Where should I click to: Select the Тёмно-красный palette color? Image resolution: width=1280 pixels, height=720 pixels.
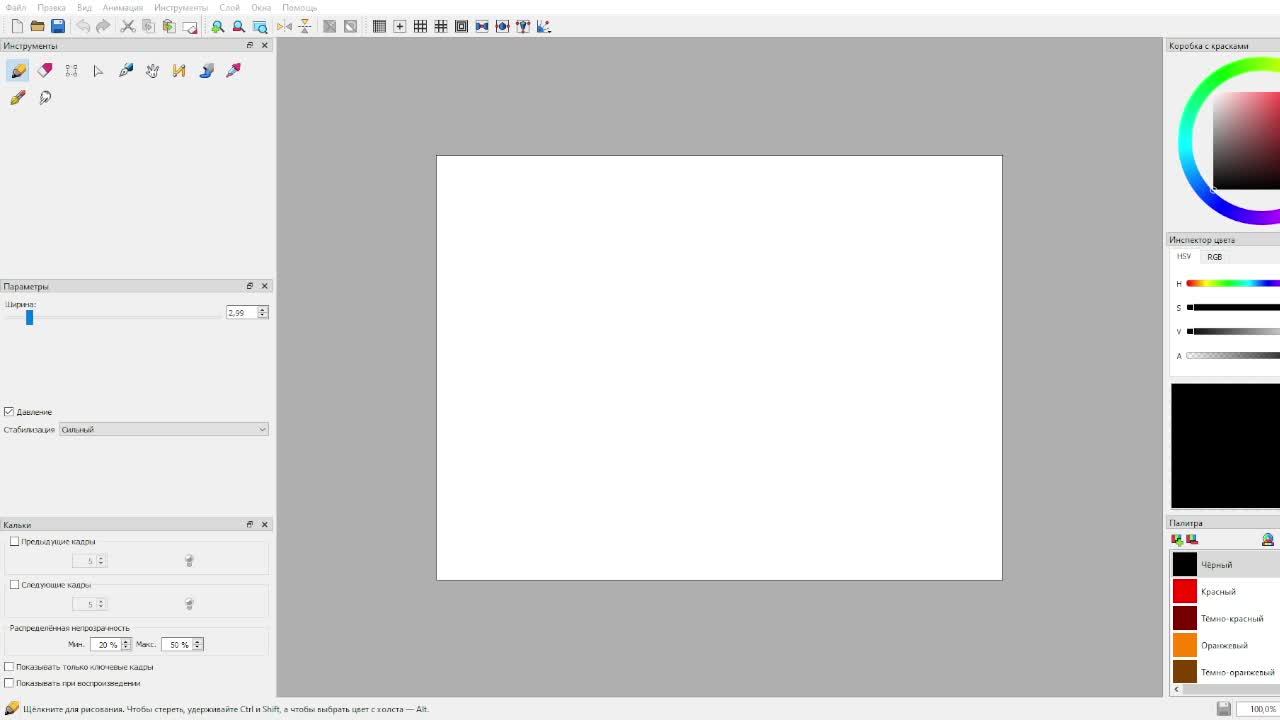(x=1226, y=618)
